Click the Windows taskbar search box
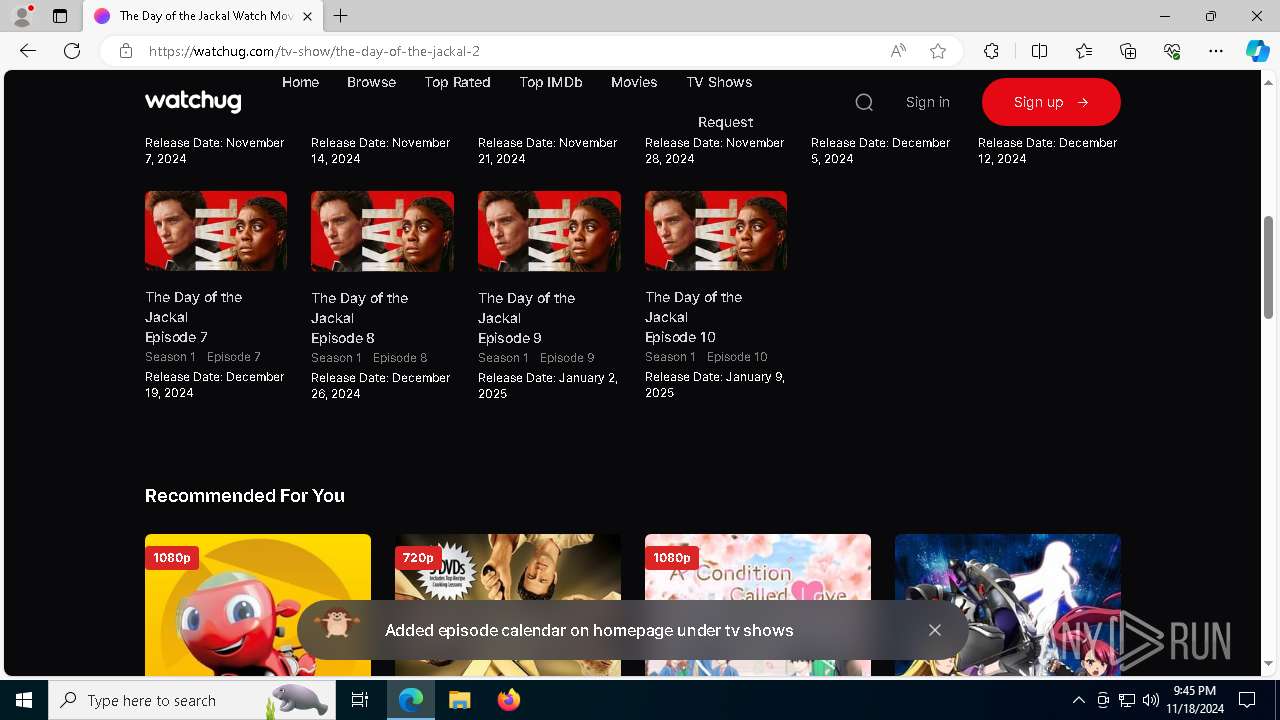Image resolution: width=1280 pixels, height=720 pixels. click(x=190, y=700)
